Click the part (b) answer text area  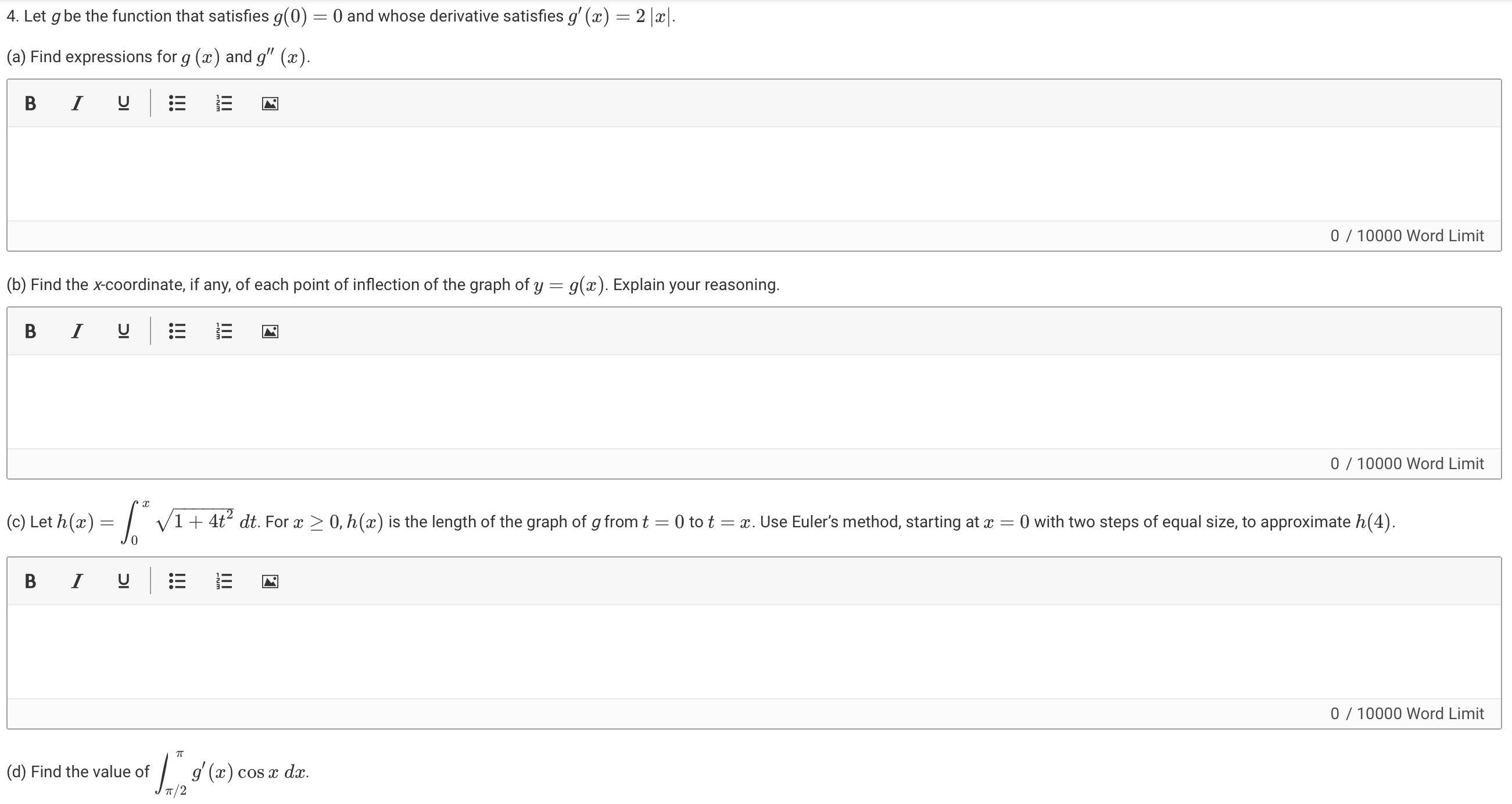pos(754,402)
